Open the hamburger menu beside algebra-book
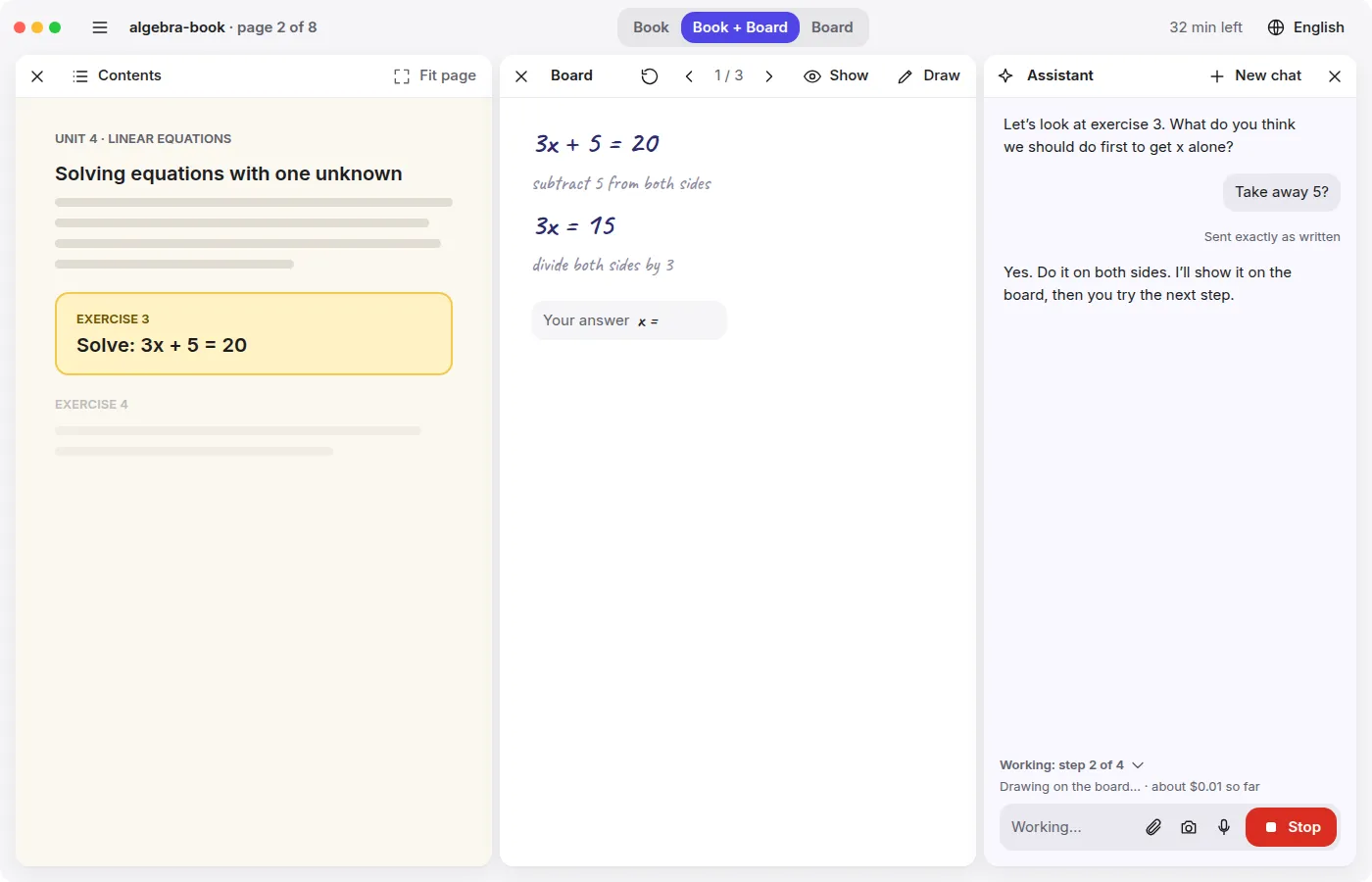 point(100,27)
